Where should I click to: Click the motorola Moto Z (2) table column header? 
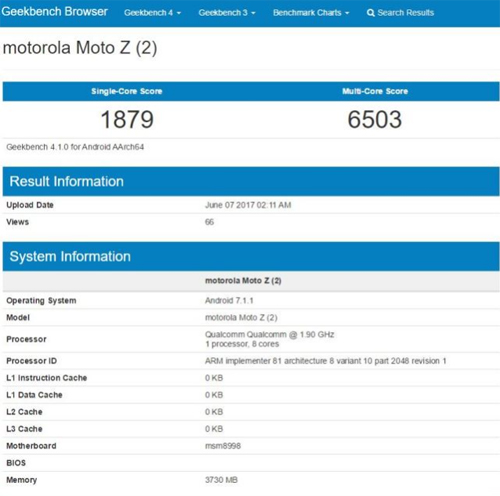(x=243, y=281)
